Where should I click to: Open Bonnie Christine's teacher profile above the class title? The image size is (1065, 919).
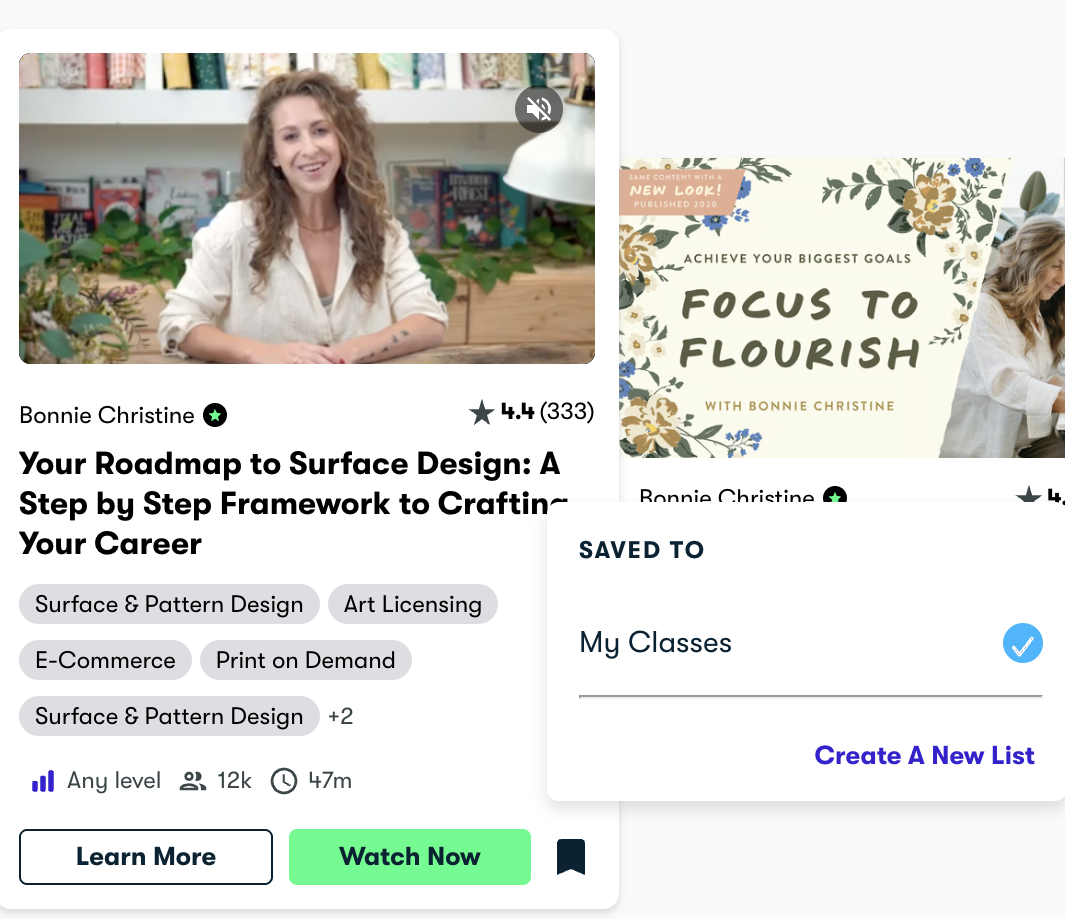(x=107, y=415)
